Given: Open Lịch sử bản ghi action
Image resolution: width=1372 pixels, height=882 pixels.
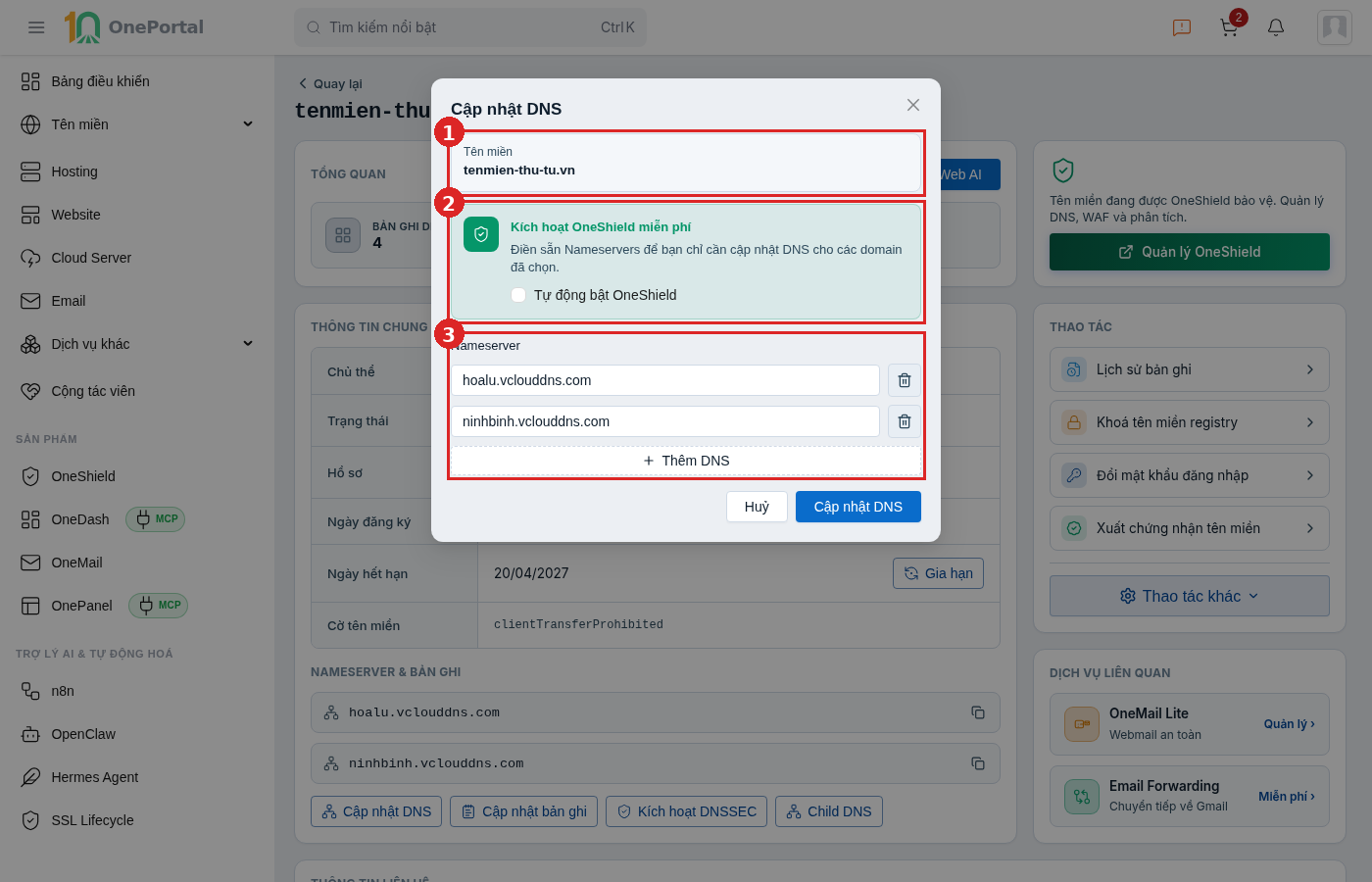Looking at the screenshot, I should [1190, 369].
